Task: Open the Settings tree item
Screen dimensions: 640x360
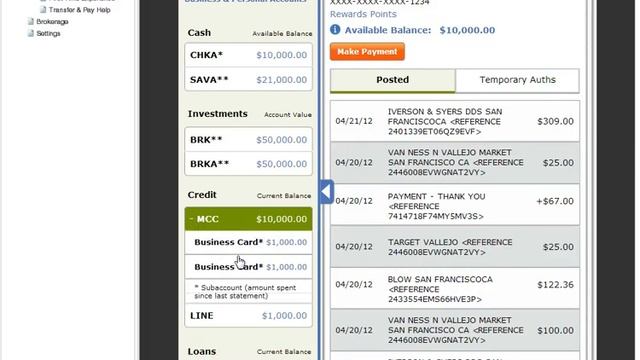Action: [x=48, y=33]
